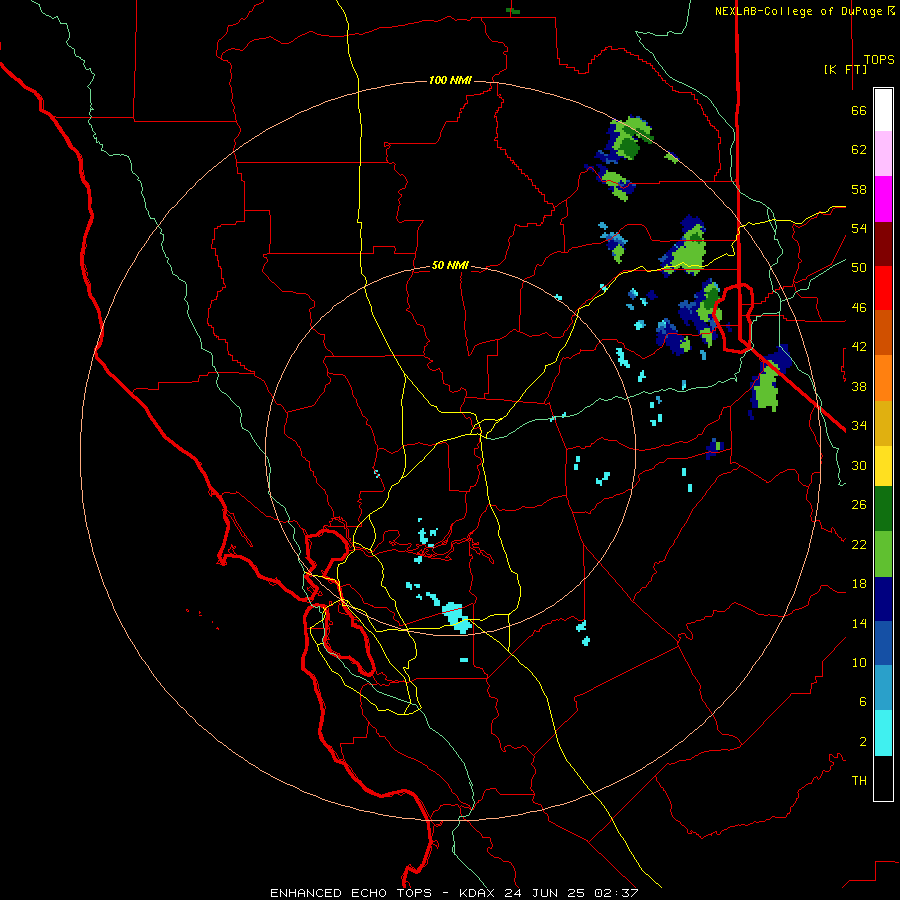Click the legend value "30"
The height and width of the screenshot is (900, 900).
pyautogui.click(x=859, y=465)
